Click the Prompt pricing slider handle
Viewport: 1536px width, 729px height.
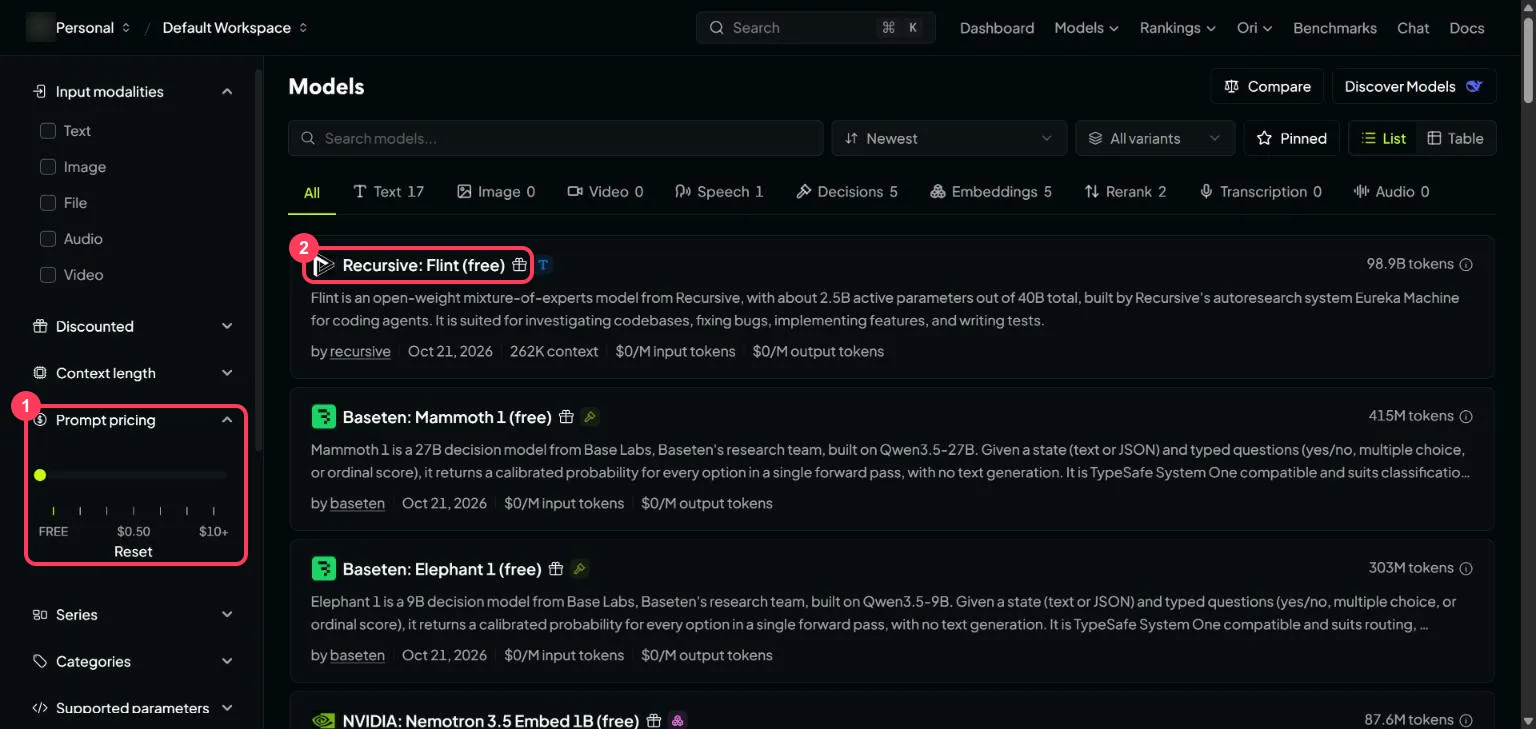40,475
